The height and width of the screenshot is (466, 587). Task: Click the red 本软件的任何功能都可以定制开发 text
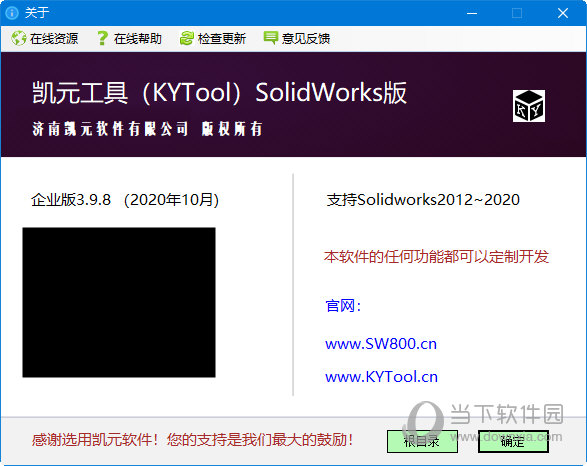click(437, 257)
